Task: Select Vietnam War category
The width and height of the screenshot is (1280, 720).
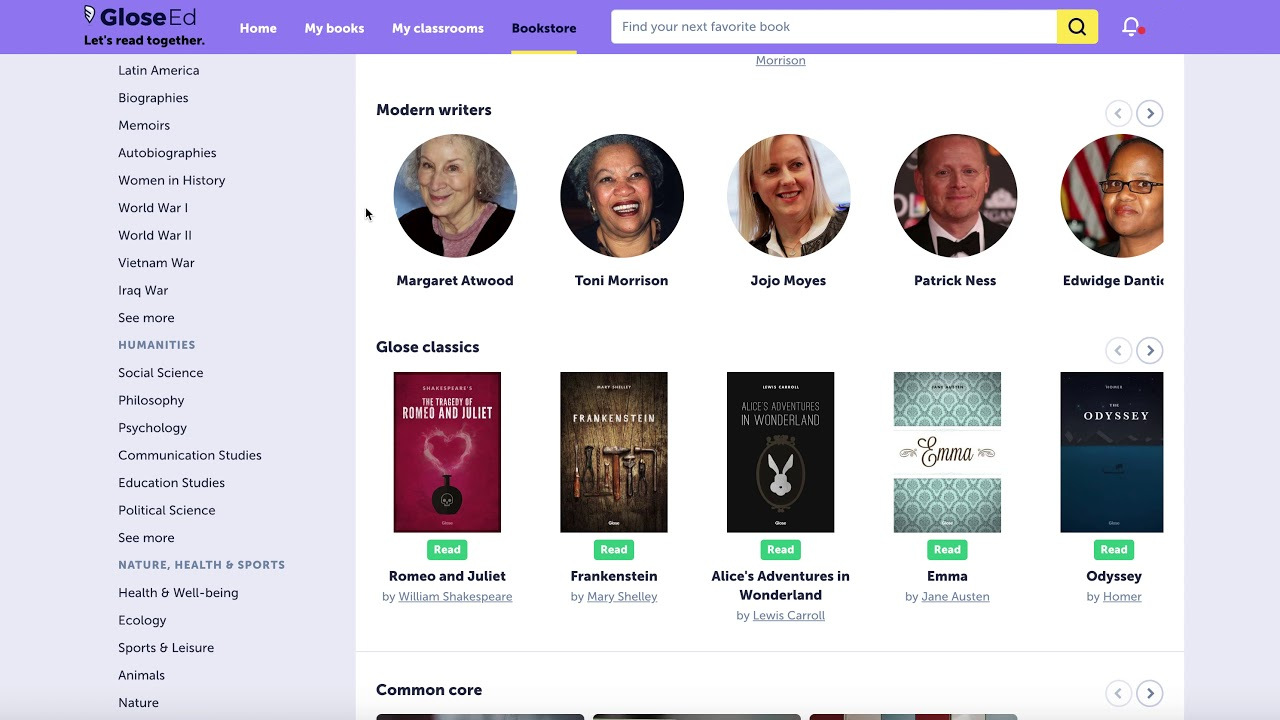Action: (156, 263)
